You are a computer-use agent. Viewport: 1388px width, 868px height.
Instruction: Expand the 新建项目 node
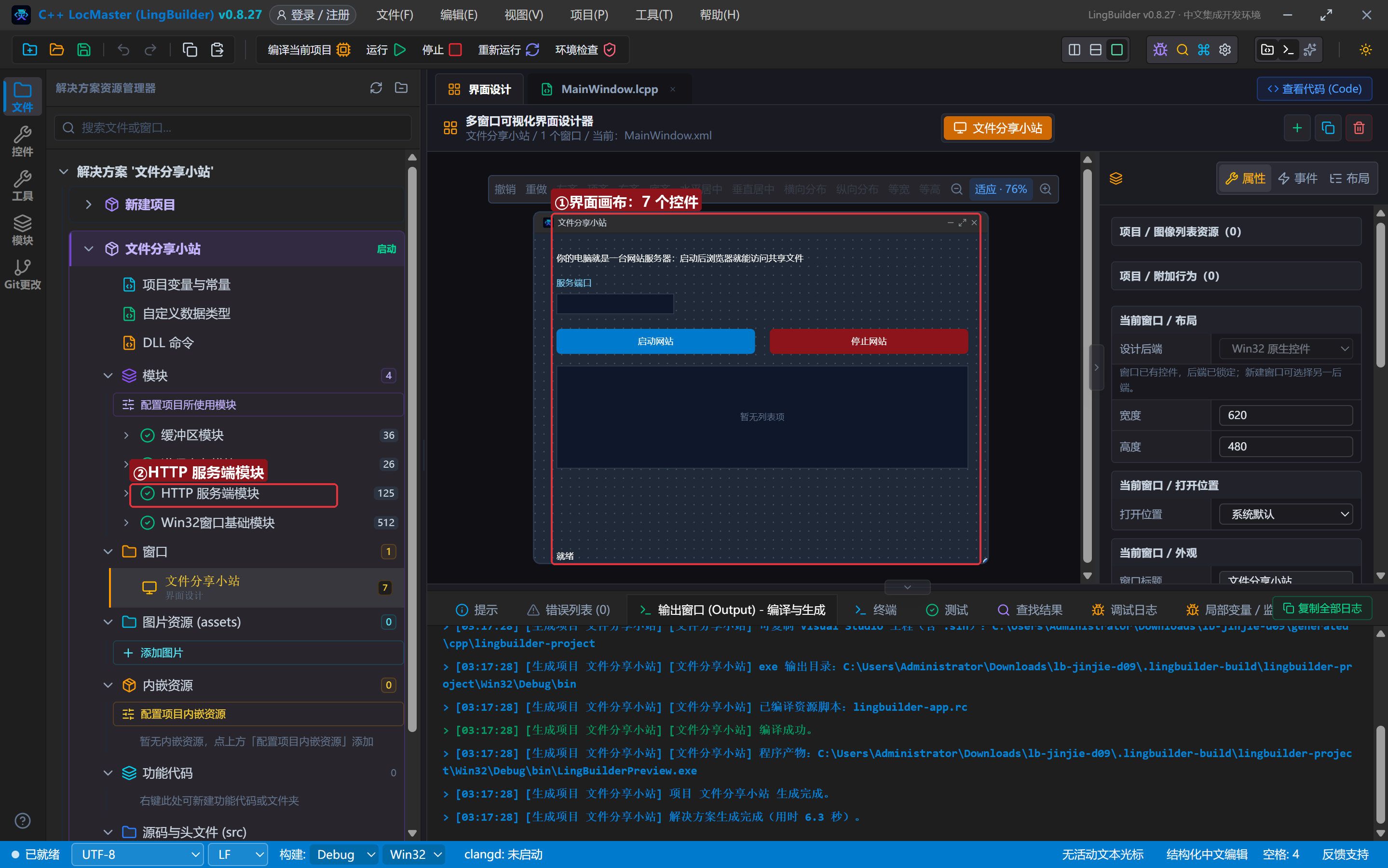click(88, 204)
